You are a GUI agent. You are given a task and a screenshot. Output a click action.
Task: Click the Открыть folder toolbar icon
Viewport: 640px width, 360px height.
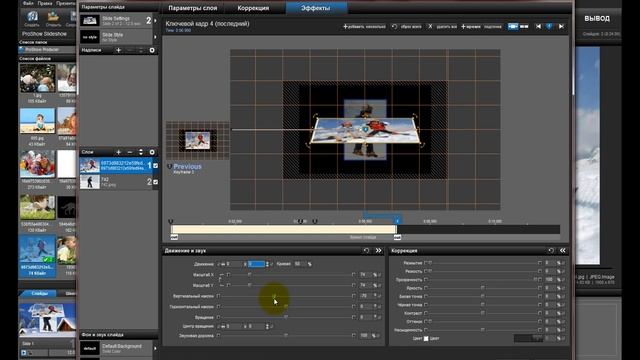tap(53, 19)
